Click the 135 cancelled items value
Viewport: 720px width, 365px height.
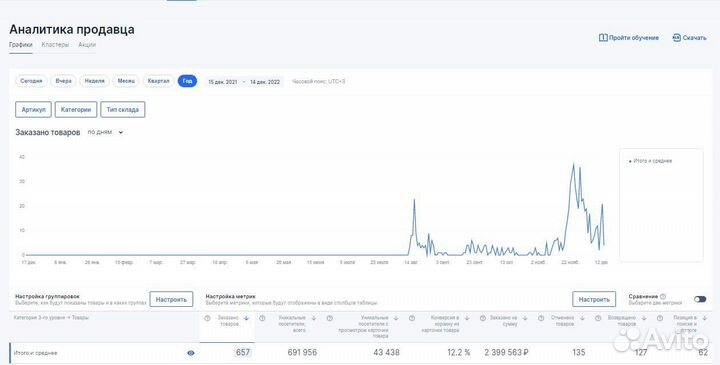coord(579,353)
